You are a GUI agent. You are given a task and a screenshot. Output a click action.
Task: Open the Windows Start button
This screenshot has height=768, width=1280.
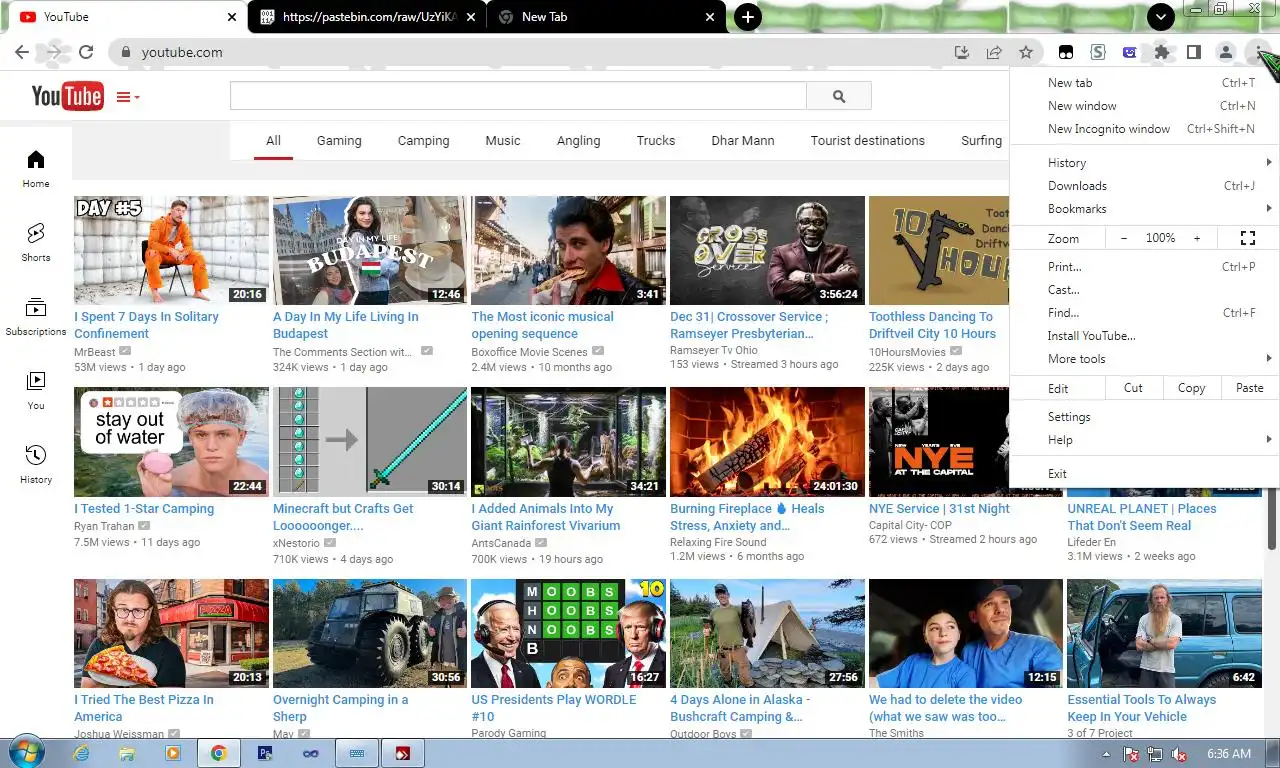pyautogui.click(x=25, y=753)
